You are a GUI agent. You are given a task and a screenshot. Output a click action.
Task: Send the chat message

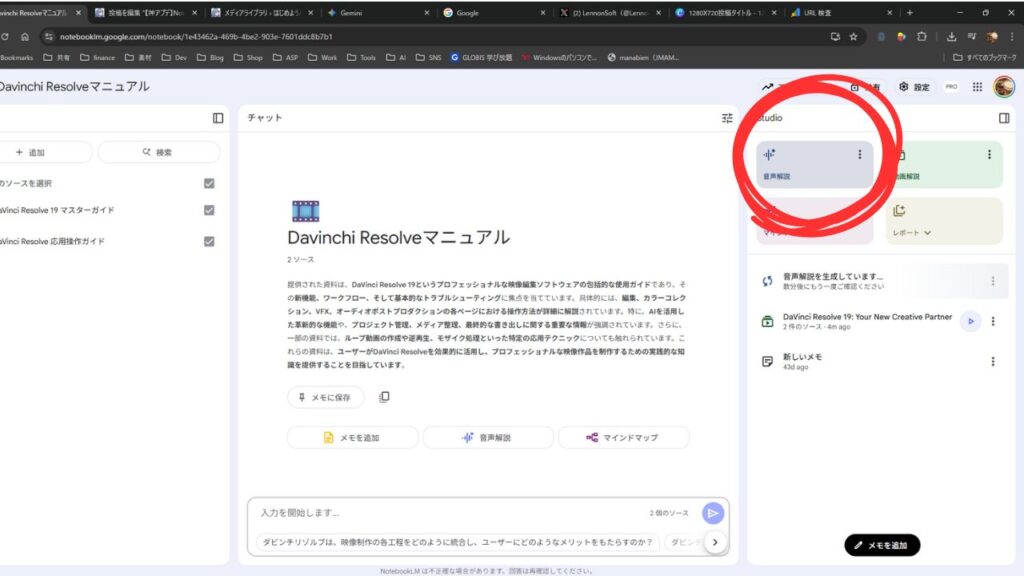[712, 513]
